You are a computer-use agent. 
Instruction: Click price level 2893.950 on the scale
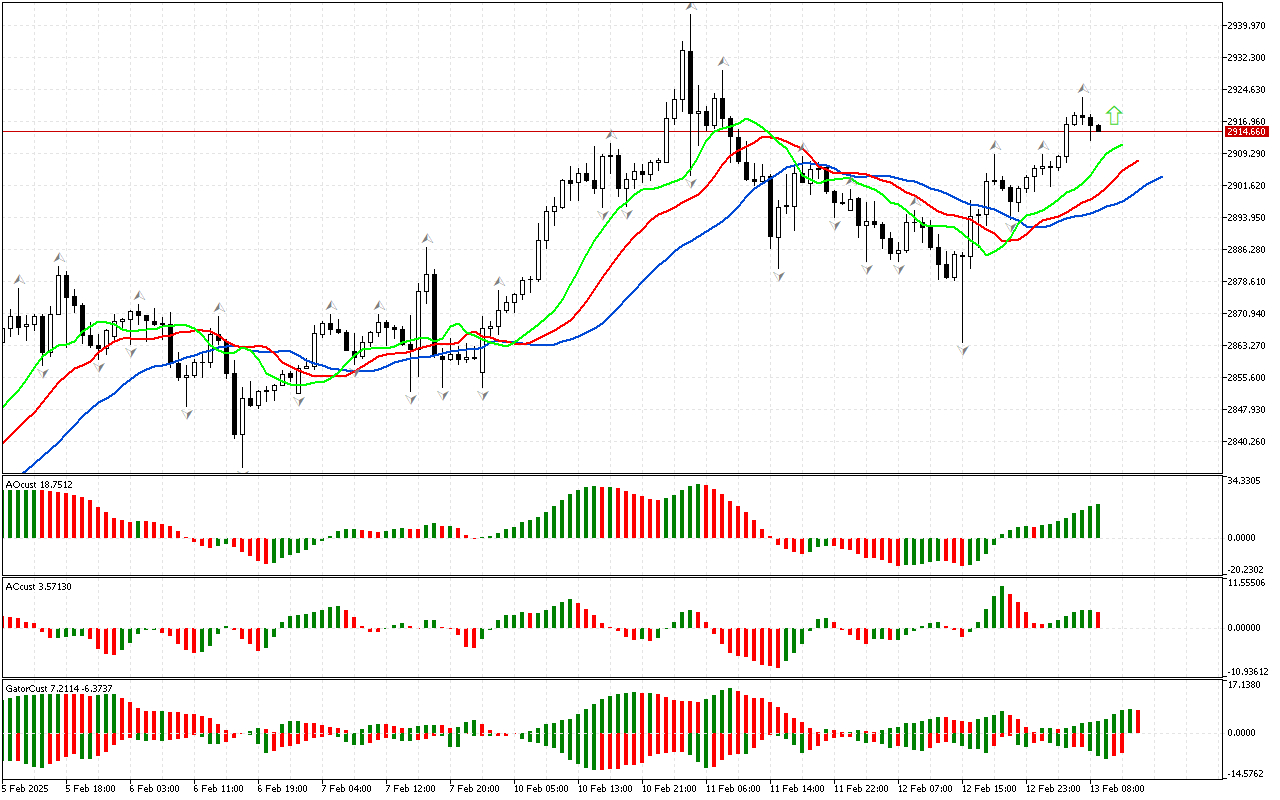[1246, 217]
